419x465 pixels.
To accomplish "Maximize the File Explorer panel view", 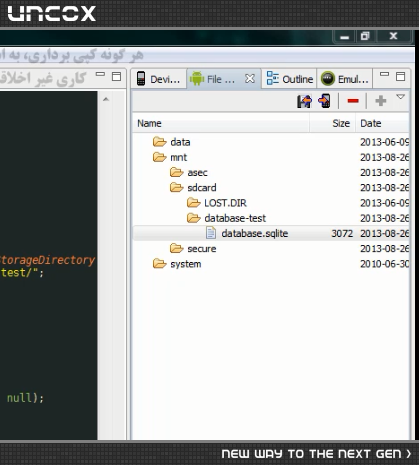I will click(400, 77).
